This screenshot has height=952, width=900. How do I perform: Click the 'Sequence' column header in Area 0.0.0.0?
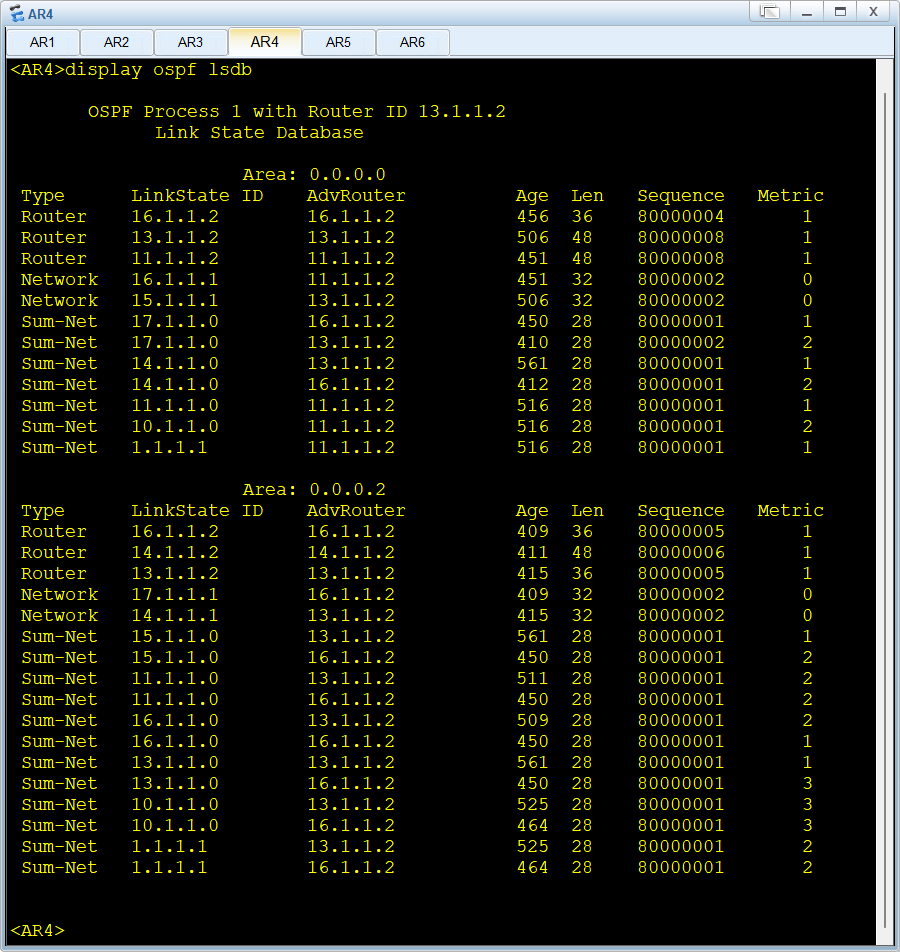coord(681,196)
